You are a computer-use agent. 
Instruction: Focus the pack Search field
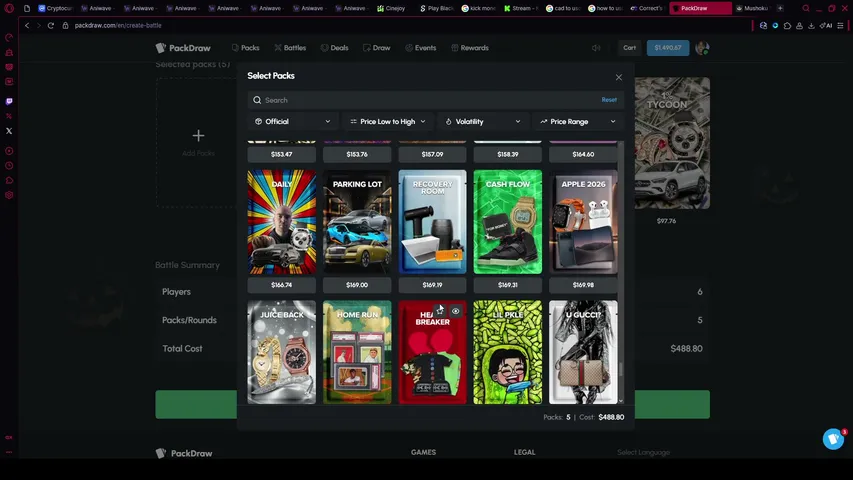tap(435, 100)
